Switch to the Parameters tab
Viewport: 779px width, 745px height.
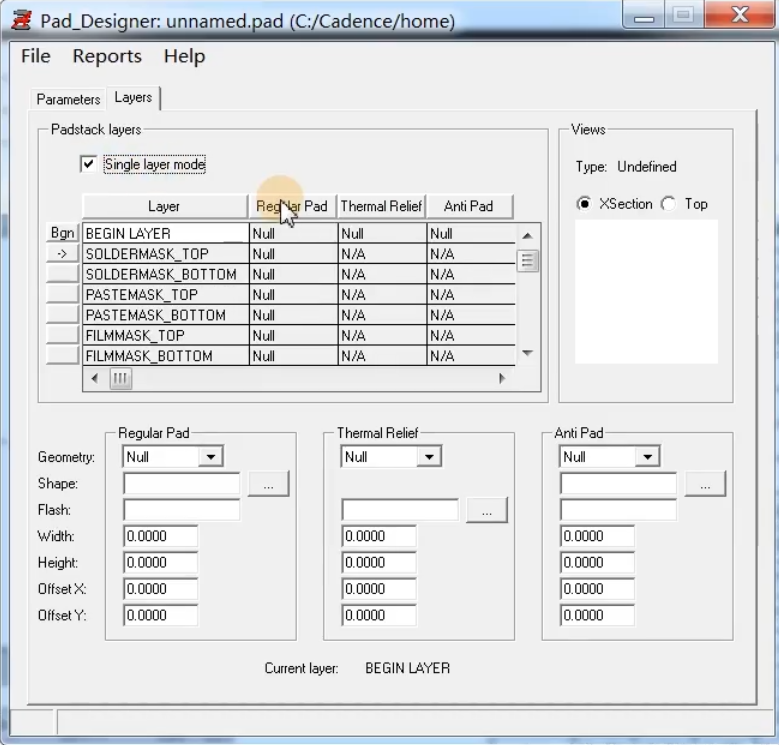(x=68, y=99)
